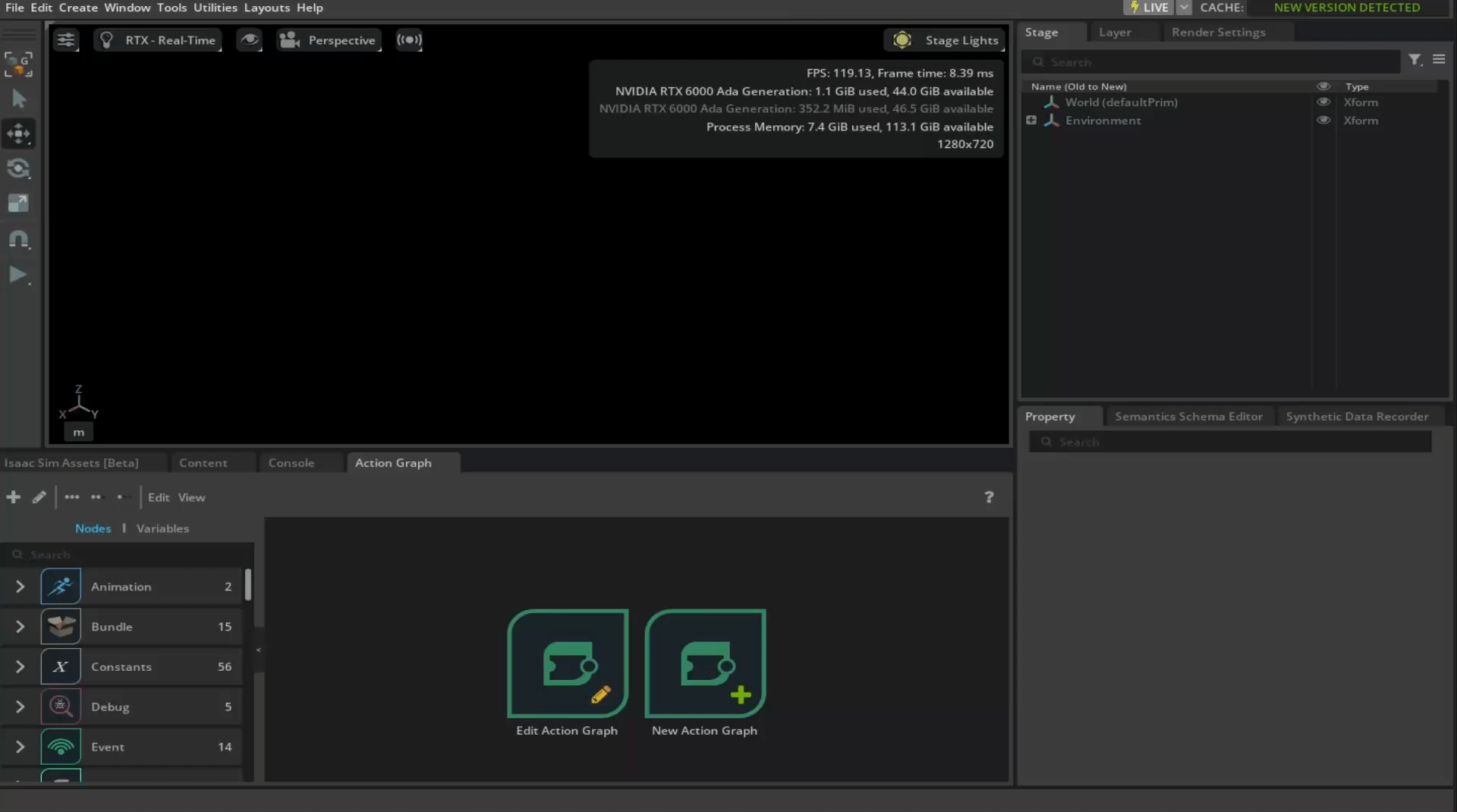Expand the Animation node category
The image size is (1457, 812).
(20, 587)
